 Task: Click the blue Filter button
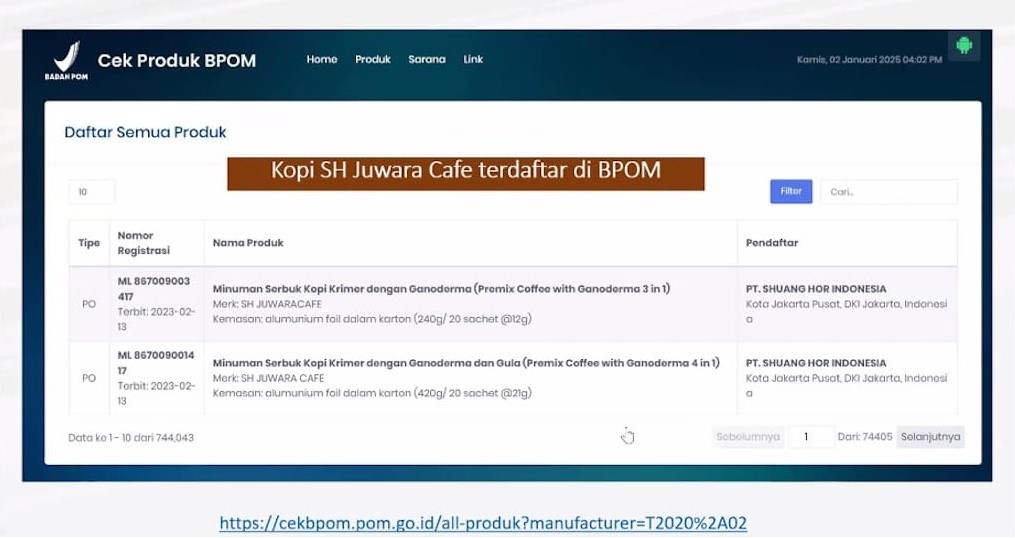pos(791,192)
